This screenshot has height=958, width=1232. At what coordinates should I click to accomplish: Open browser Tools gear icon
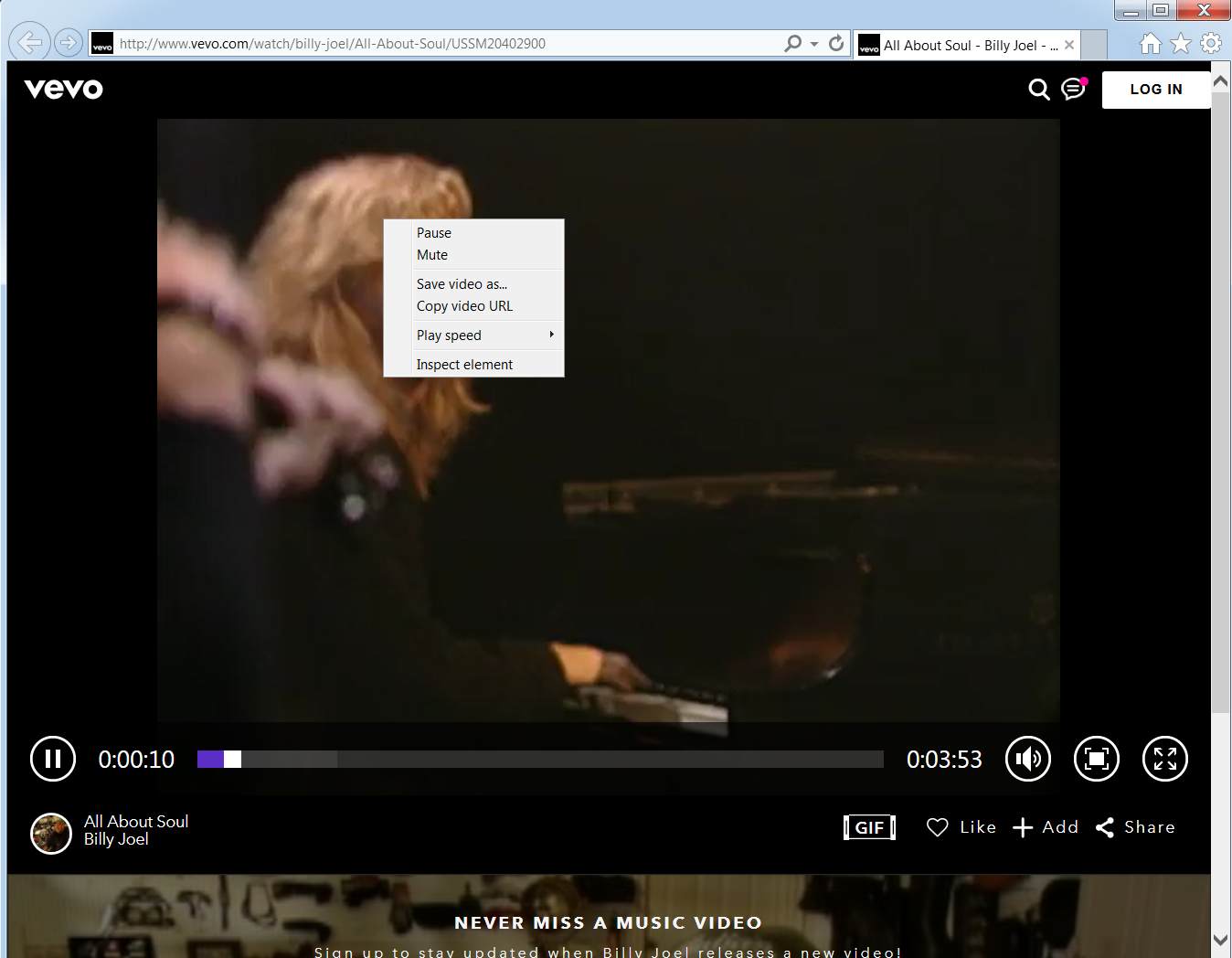[x=1211, y=43]
